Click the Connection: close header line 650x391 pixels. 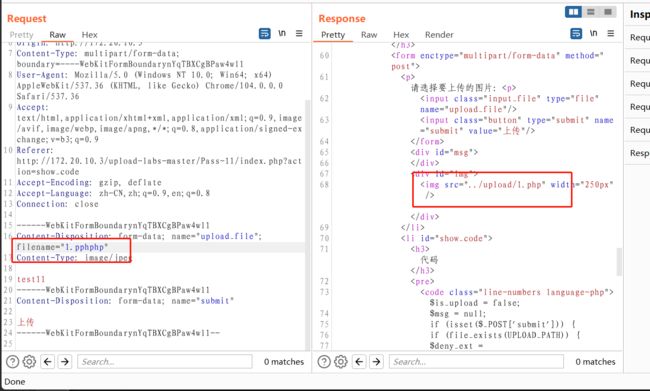pyautogui.click(x=58, y=204)
